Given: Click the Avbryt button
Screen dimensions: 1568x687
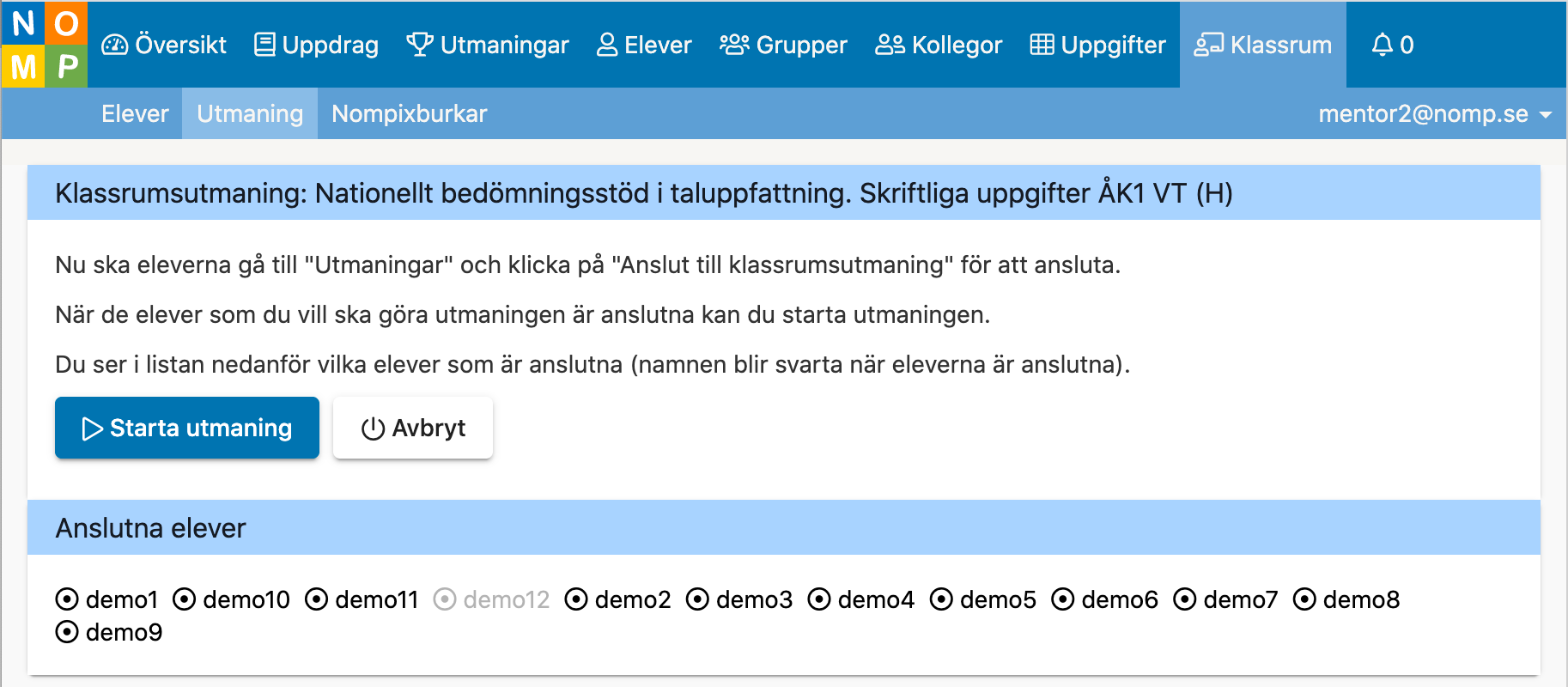Looking at the screenshot, I should [413, 428].
